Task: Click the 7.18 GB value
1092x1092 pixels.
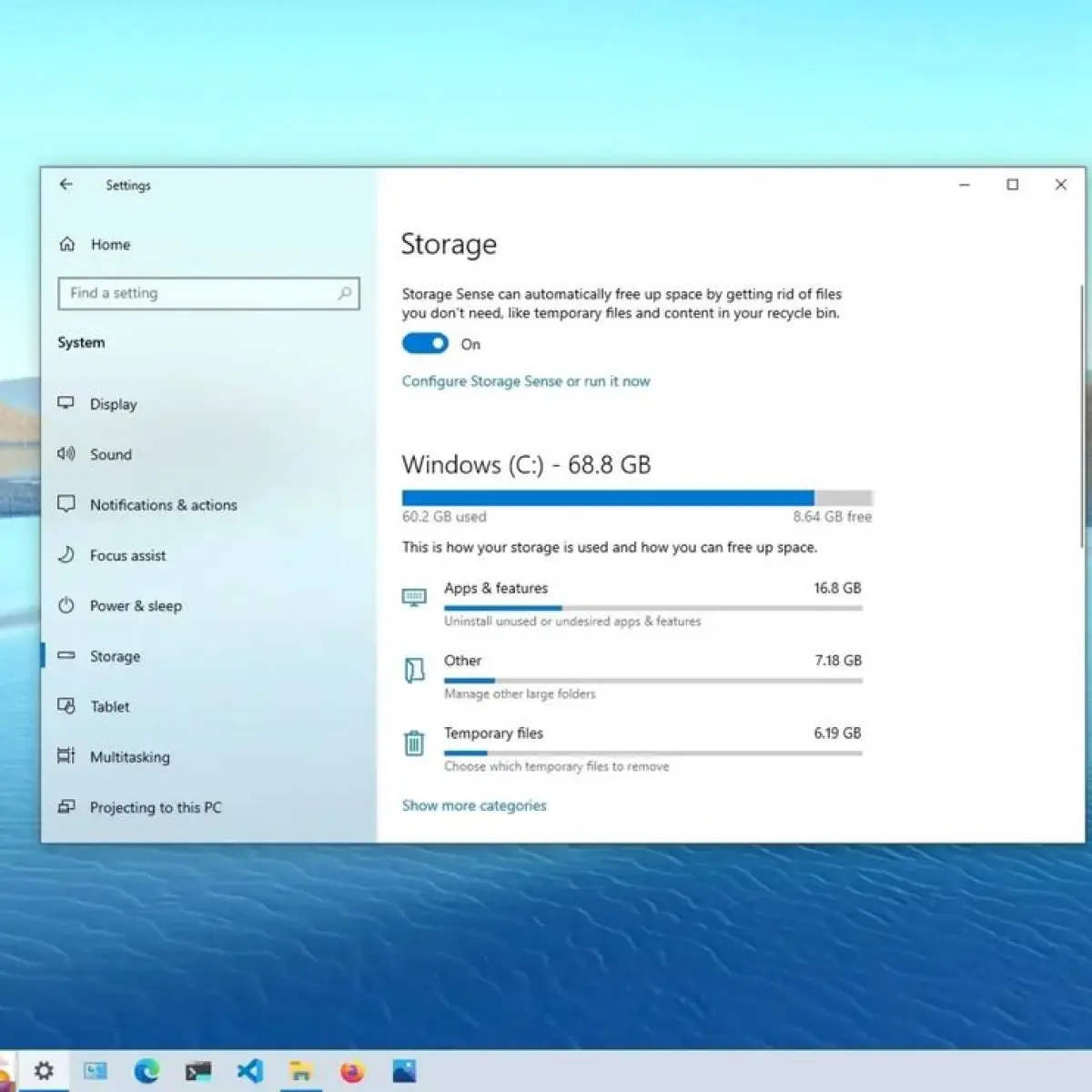Action: (x=838, y=661)
